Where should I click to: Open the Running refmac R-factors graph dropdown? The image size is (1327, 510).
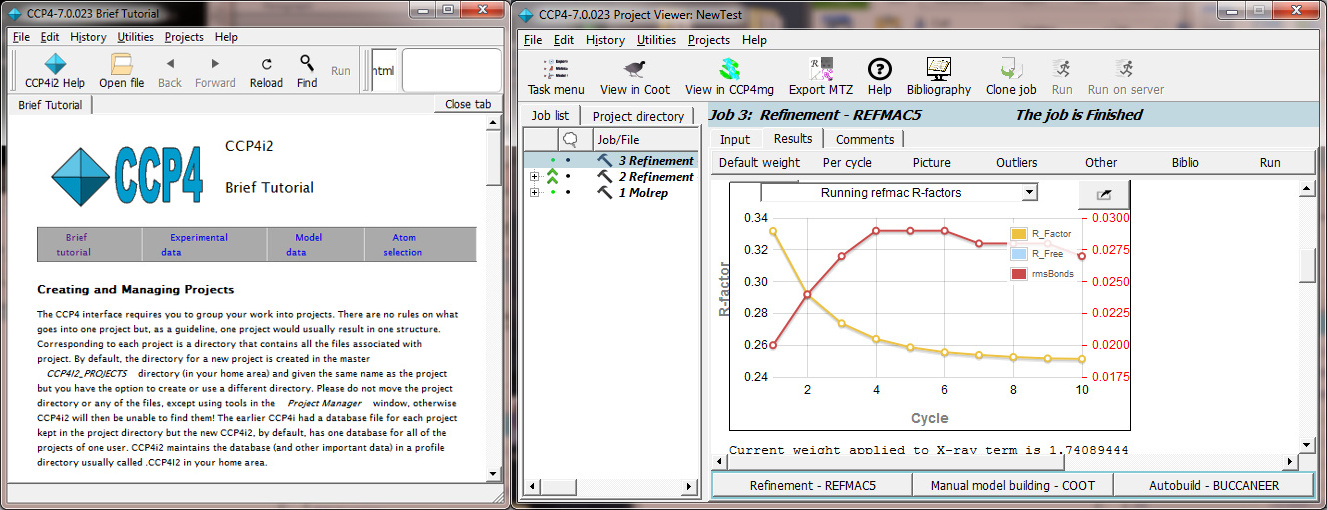tap(899, 192)
